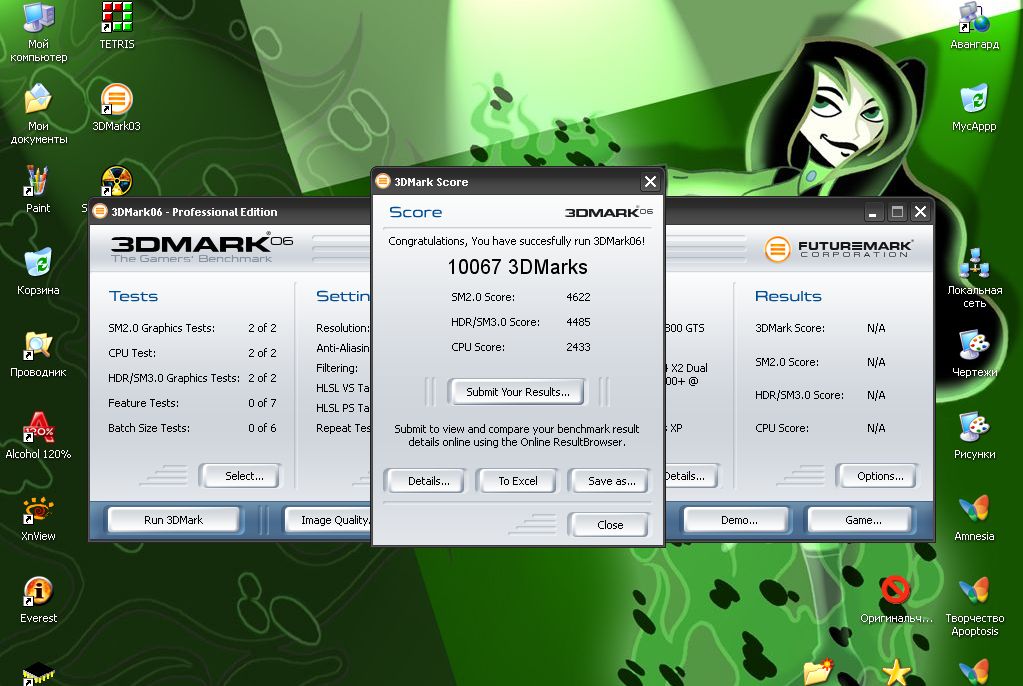The height and width of the screenshot is (686, 1023).
Task: Open the TETRIS desktop shortcut
Action: pyautogui.click(x=117, y=27)
